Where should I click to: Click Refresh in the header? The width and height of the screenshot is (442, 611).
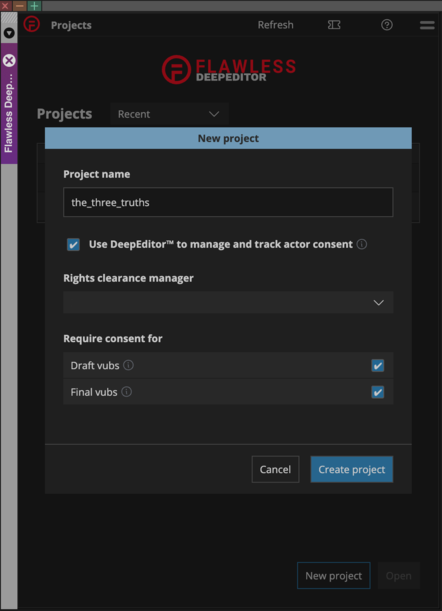(x=275, y=25)
